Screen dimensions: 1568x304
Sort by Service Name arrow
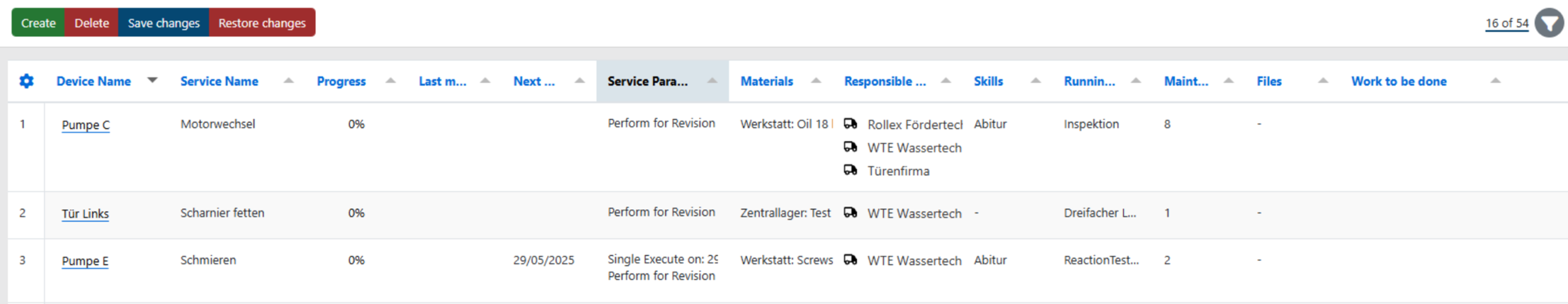(x=288, y=80)
